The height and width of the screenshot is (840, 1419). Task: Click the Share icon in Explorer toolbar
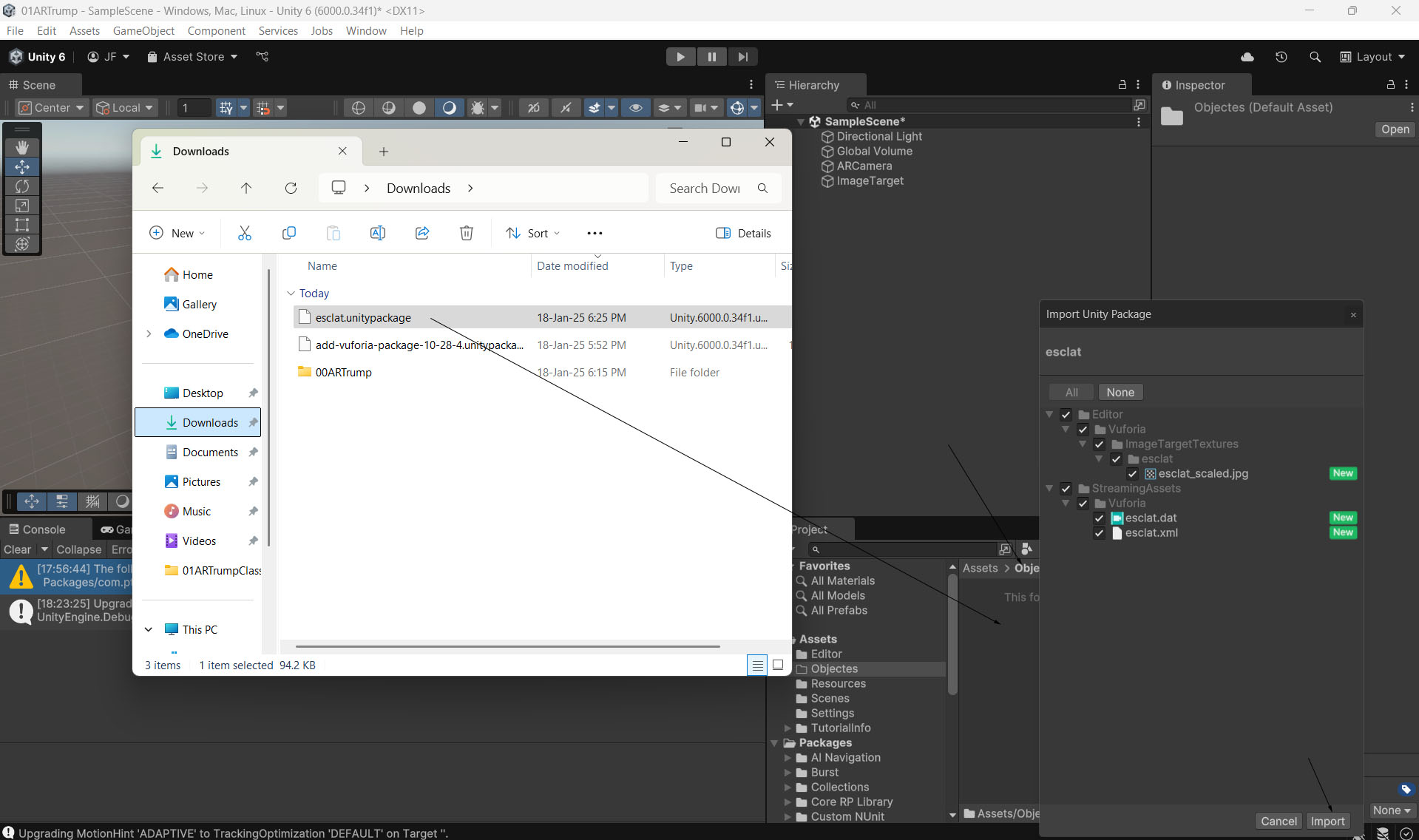click(x=422, y=233)
